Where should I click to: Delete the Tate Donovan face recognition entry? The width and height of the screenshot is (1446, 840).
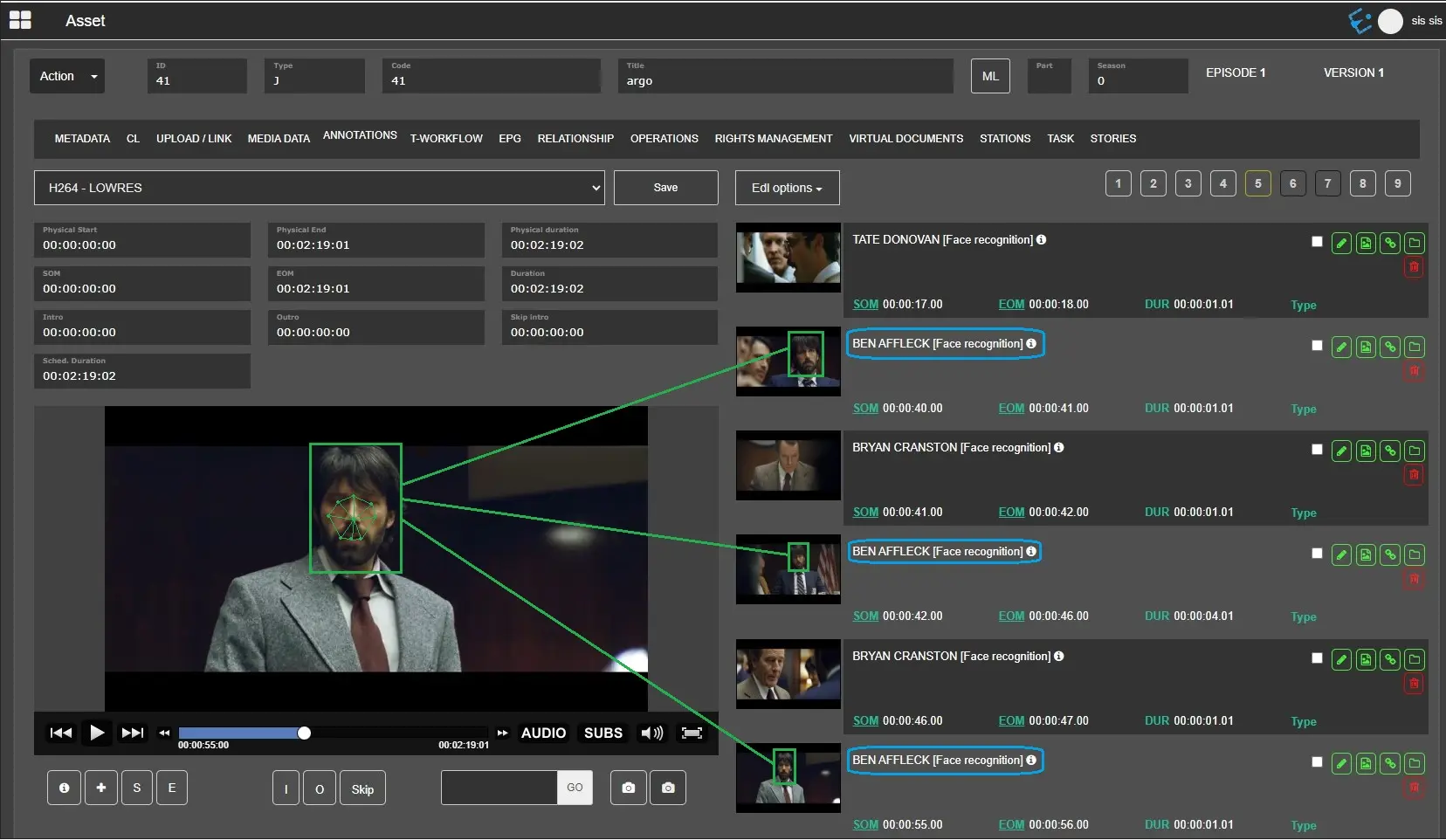point(1414,267)
